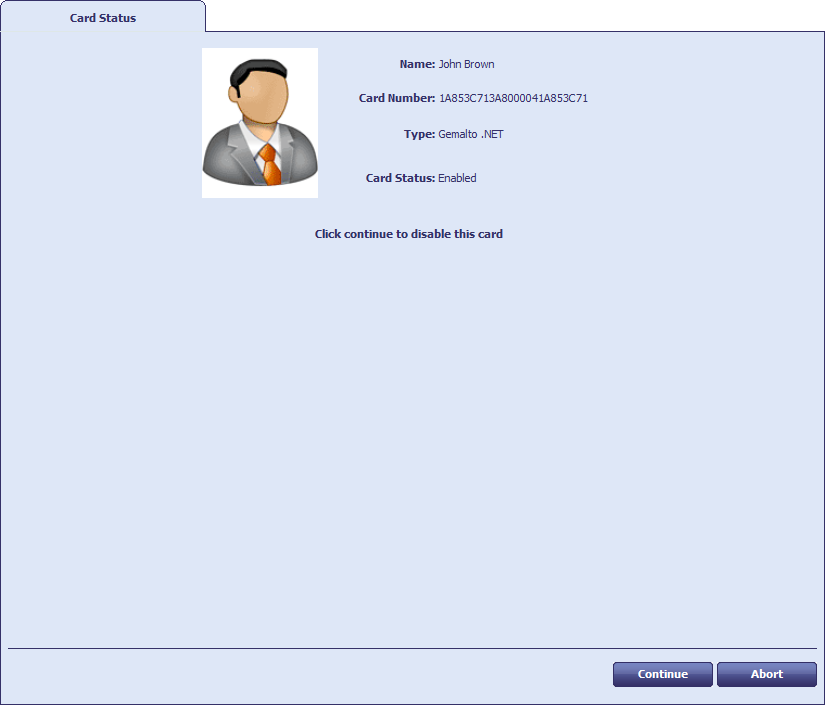This screenshot has width=825, height=705.
Task: Click the Card Status field label in details
Action: click(400, 178)
